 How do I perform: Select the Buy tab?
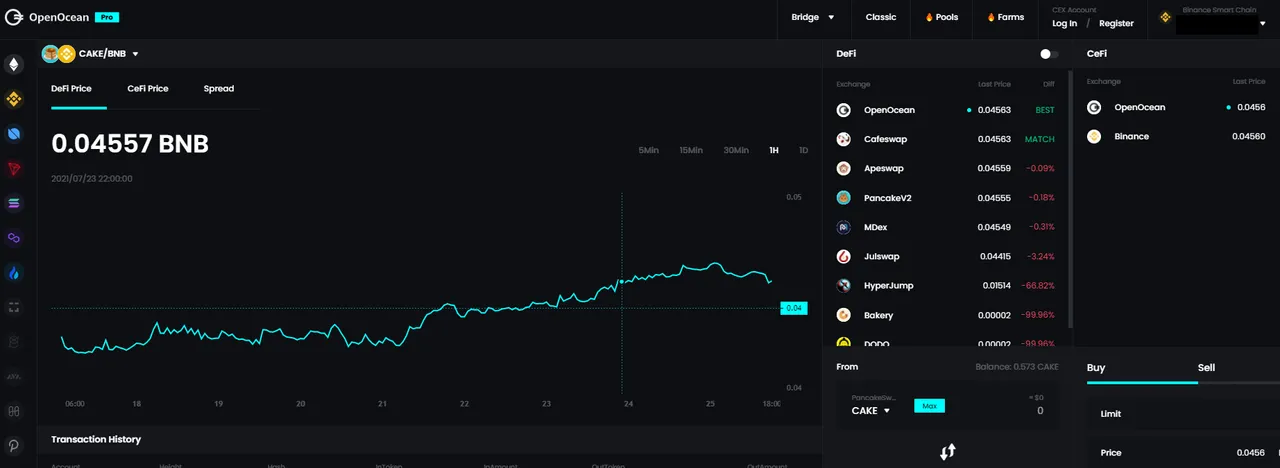pyautogui.click(x=1096, y=367)
